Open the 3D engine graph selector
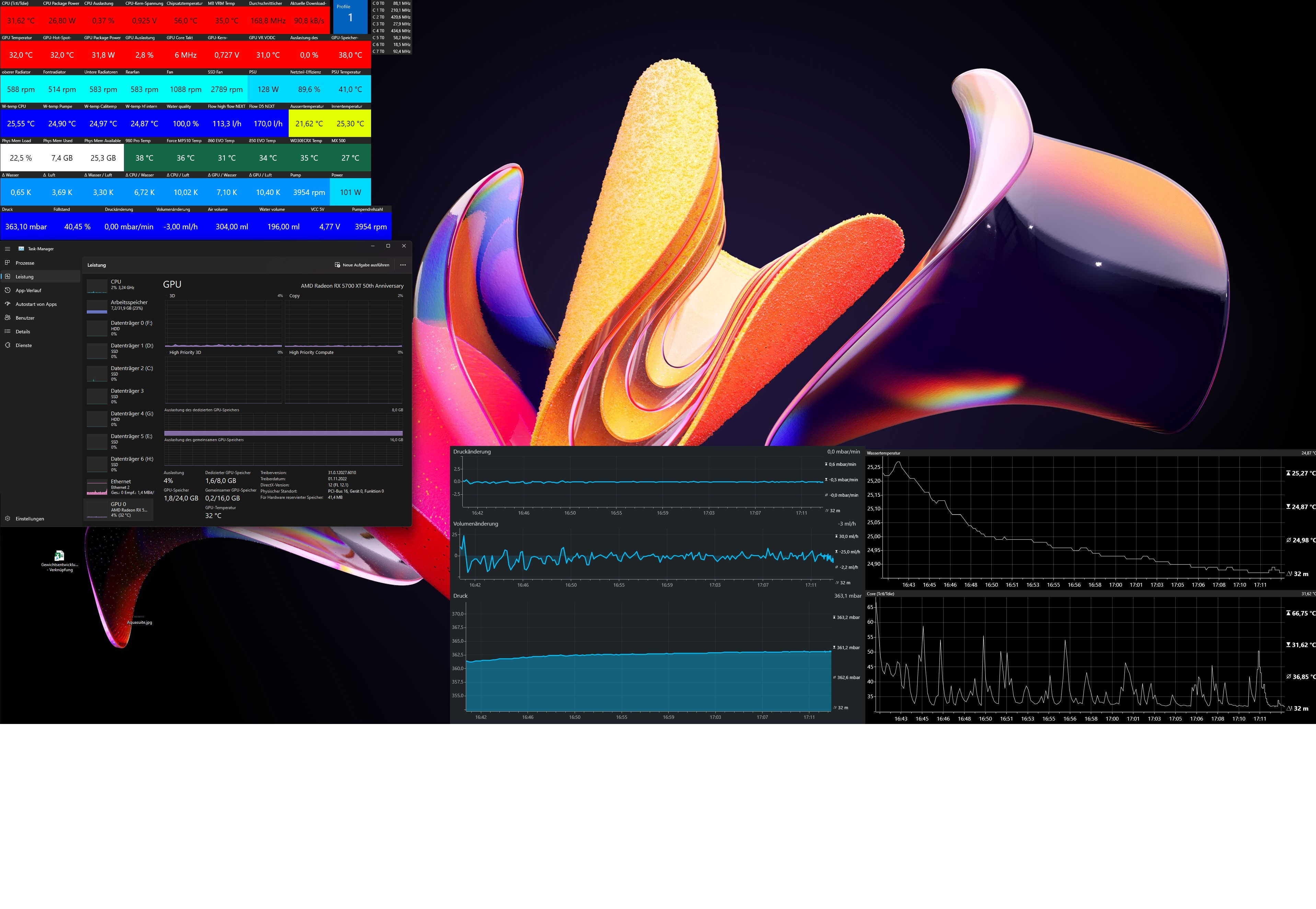Viewport: 1316px width, 909px height. pos(173,296)
